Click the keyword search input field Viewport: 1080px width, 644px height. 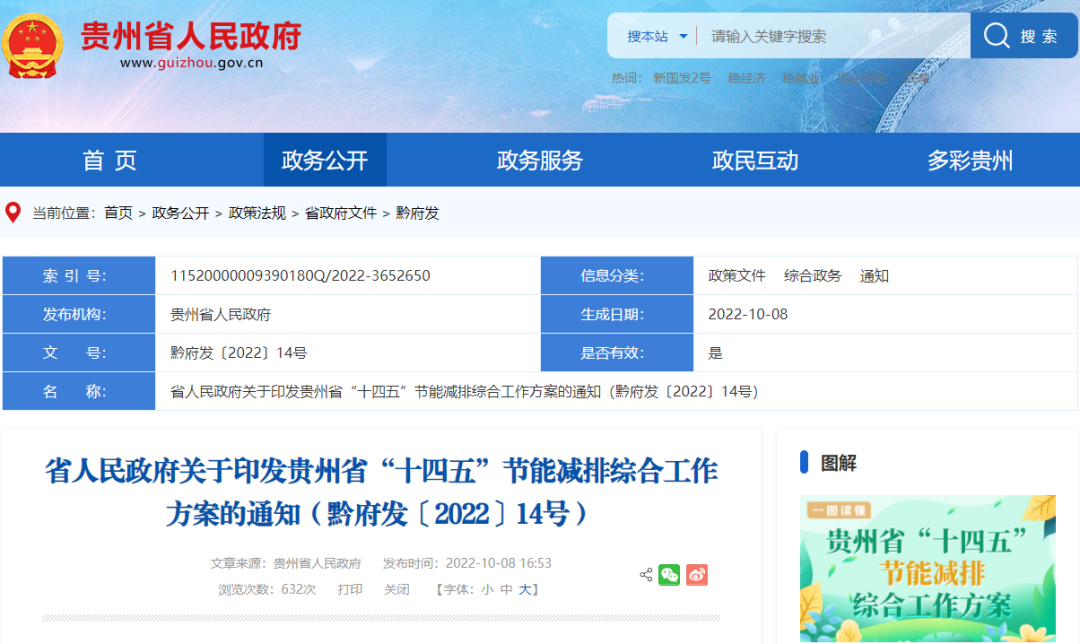(833, 36)
